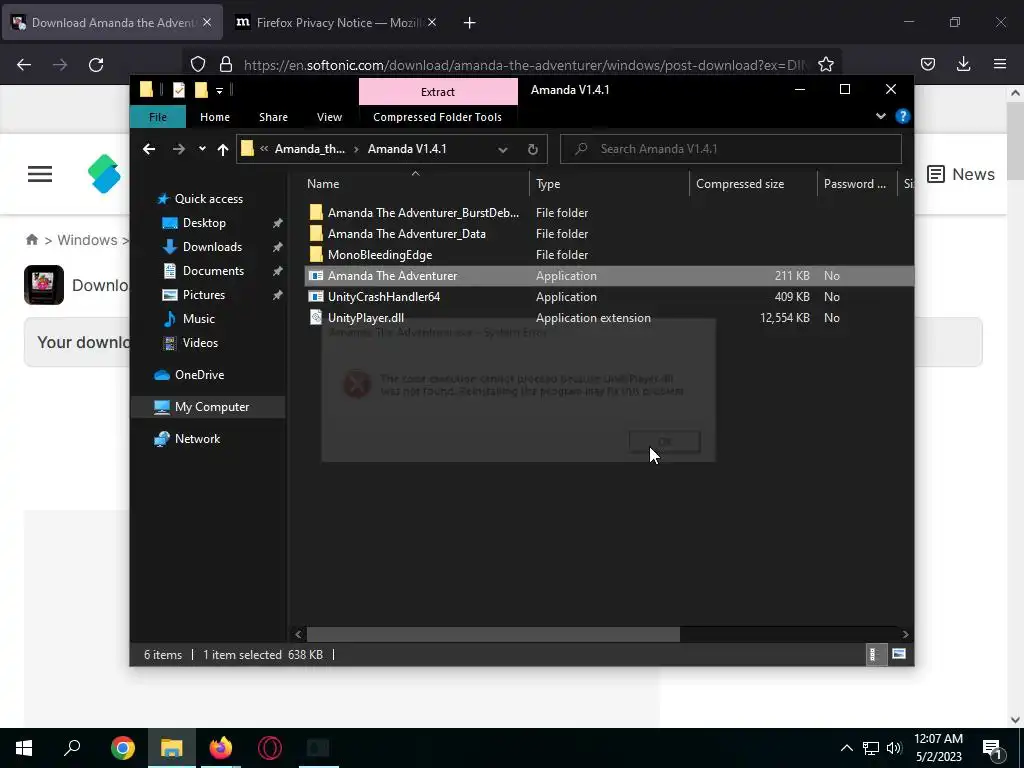Click the Search Amanda V1.4.1 field
1024x768 pixels.
(x=731, y=149)
